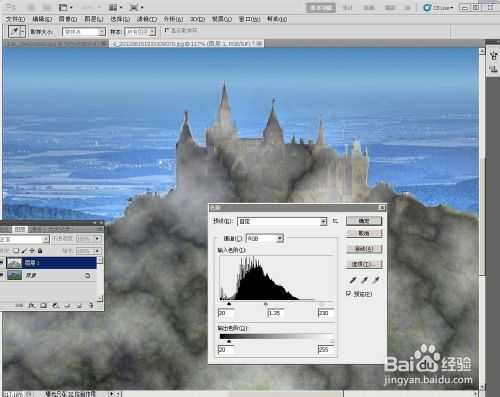The width and height of the screenshot is (500, 397).
Task: Open the sample size dropdown
Action: click(x=84, y=32)
